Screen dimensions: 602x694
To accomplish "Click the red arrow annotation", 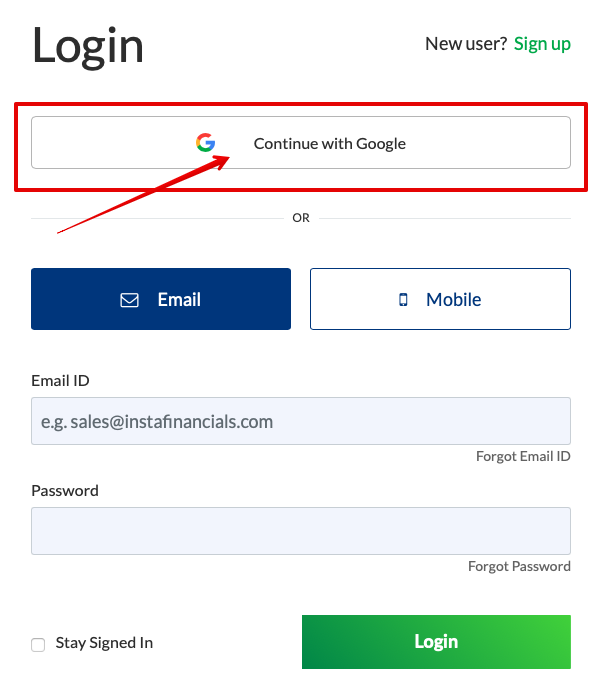I will pos(144,194).
